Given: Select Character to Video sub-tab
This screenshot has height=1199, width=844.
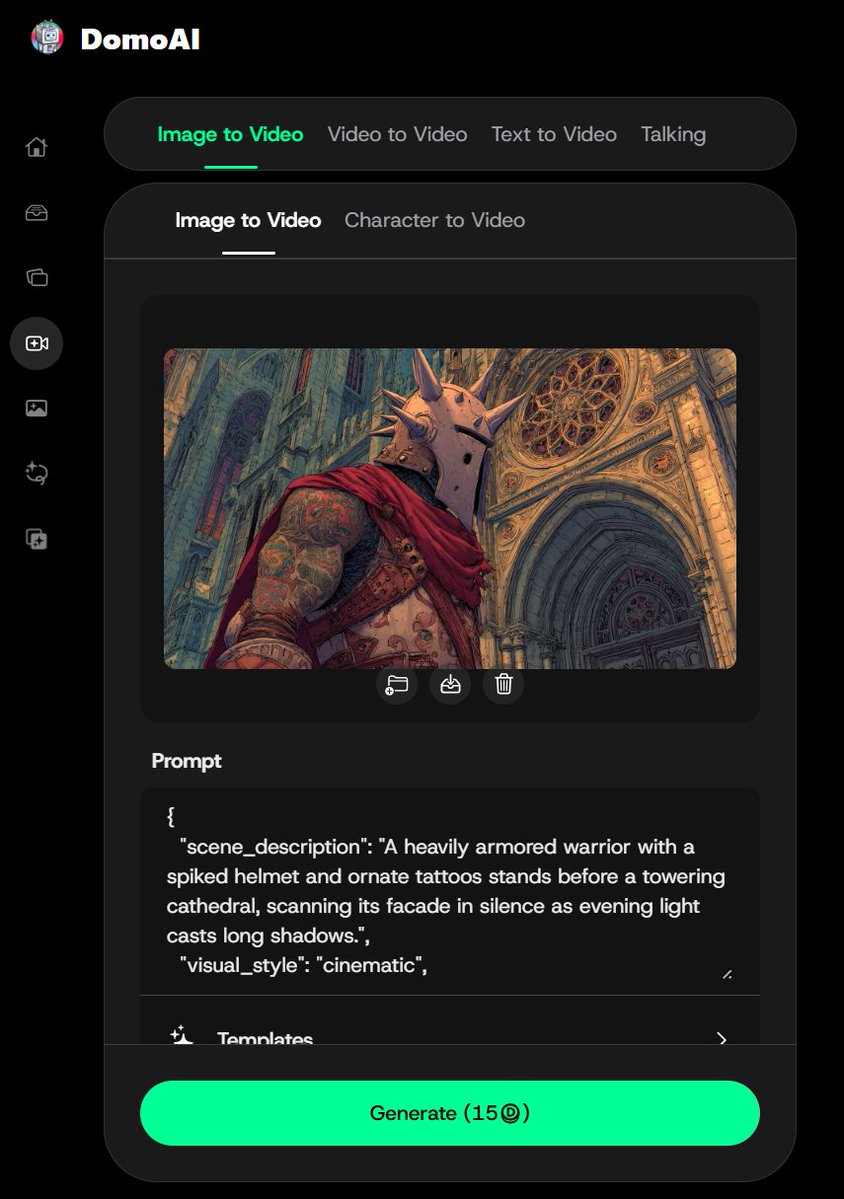Looking at the screenshot, I should (435, 220).
